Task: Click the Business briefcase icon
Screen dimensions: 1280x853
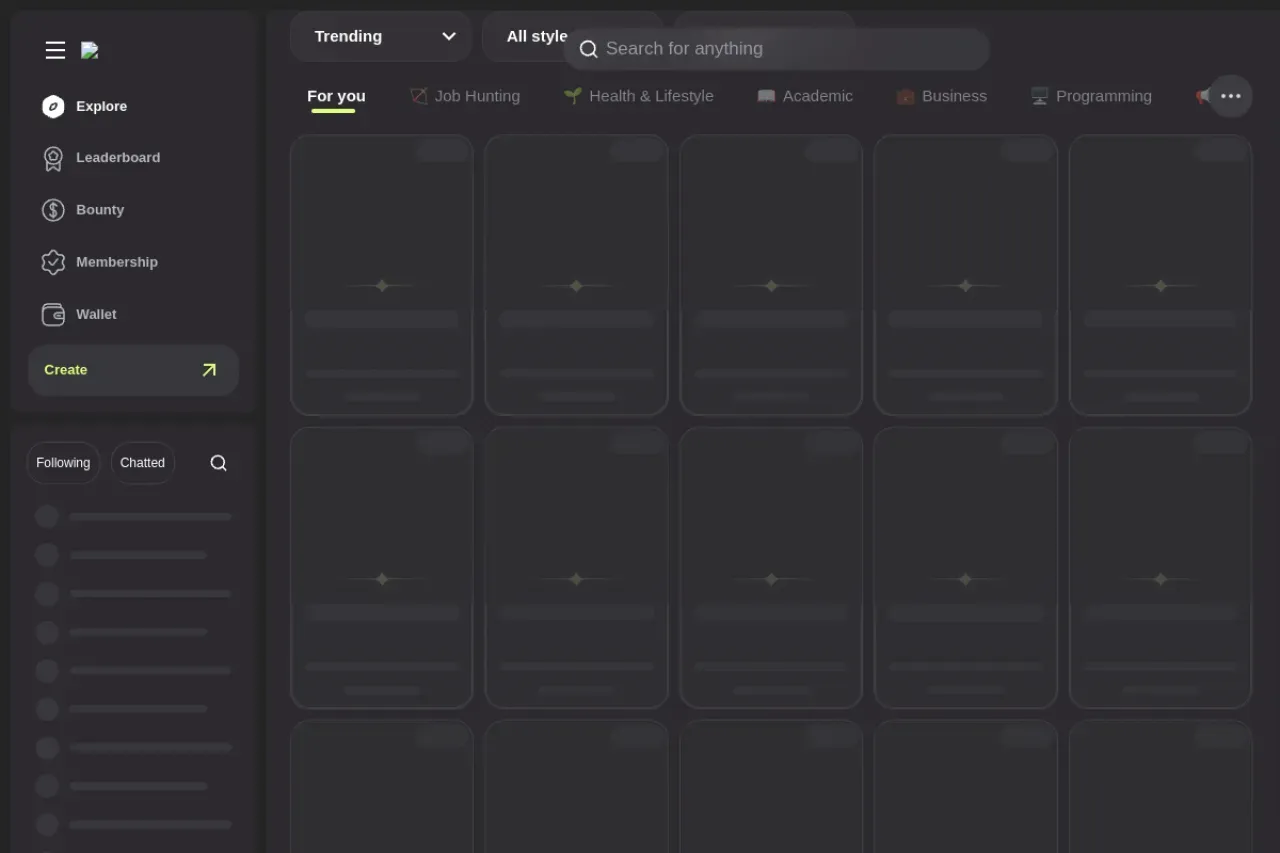Action: 905,96
